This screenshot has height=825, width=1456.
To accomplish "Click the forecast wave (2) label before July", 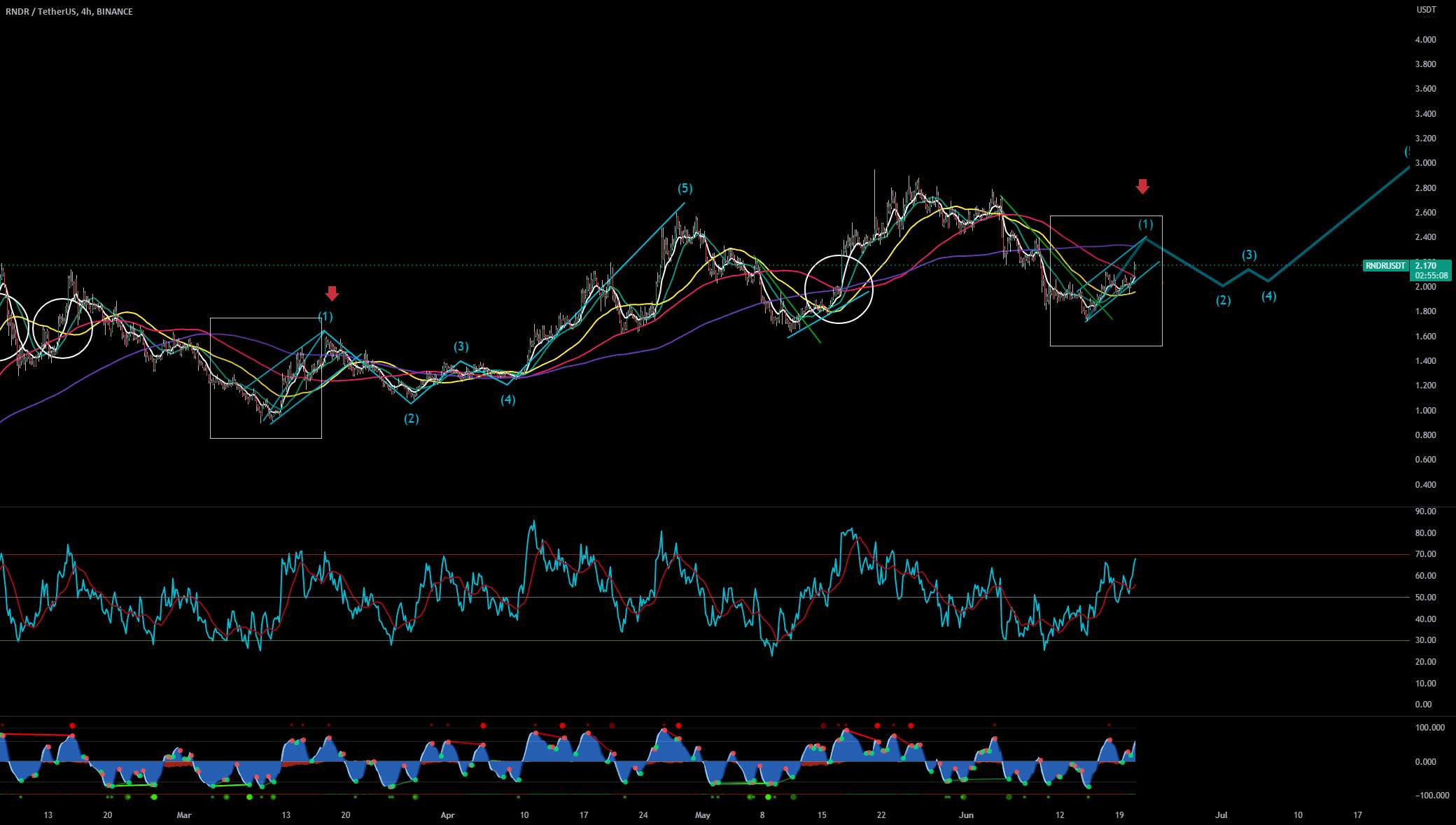I will coord(1223,300).
